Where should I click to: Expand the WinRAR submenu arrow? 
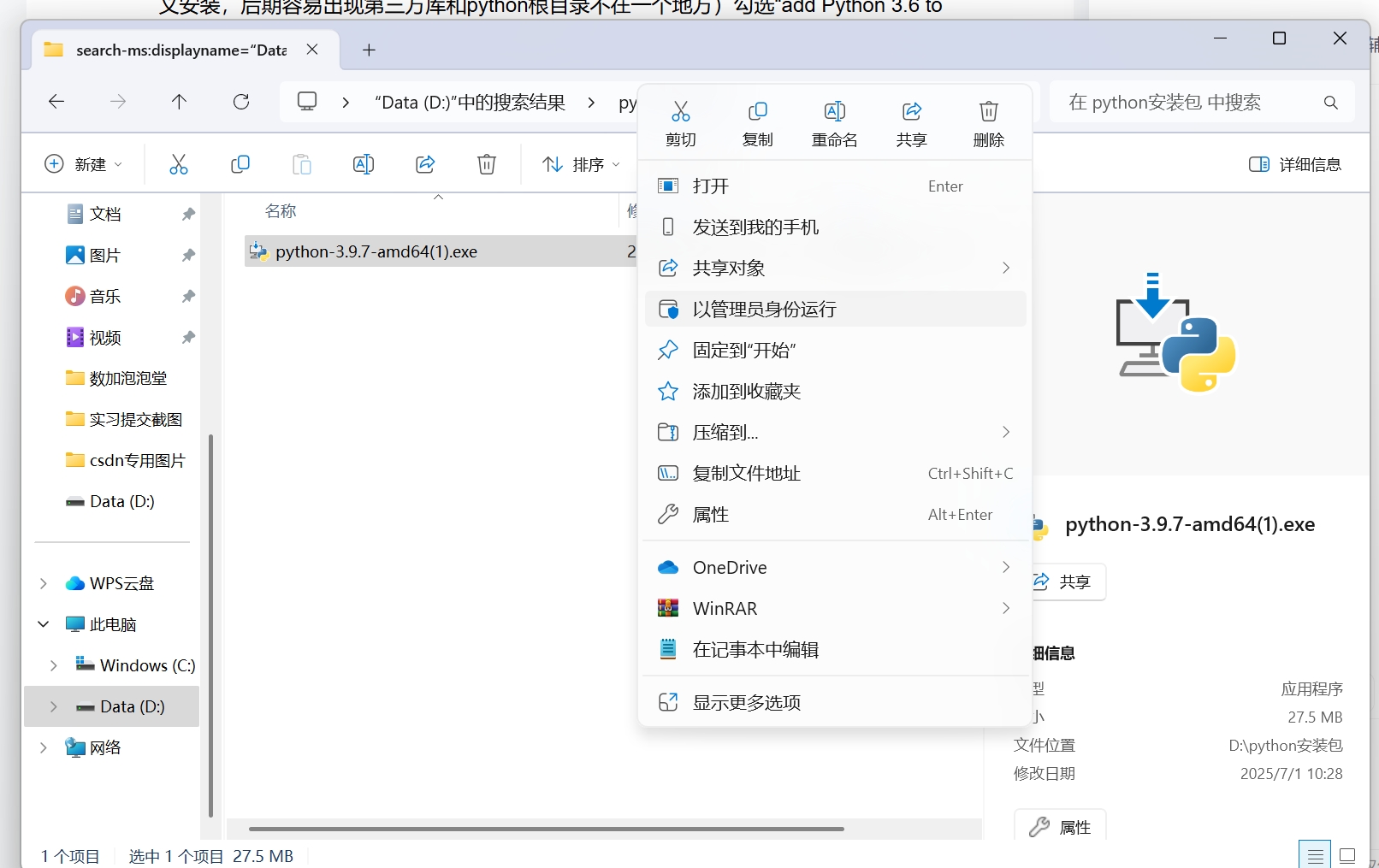(1006, 609)
